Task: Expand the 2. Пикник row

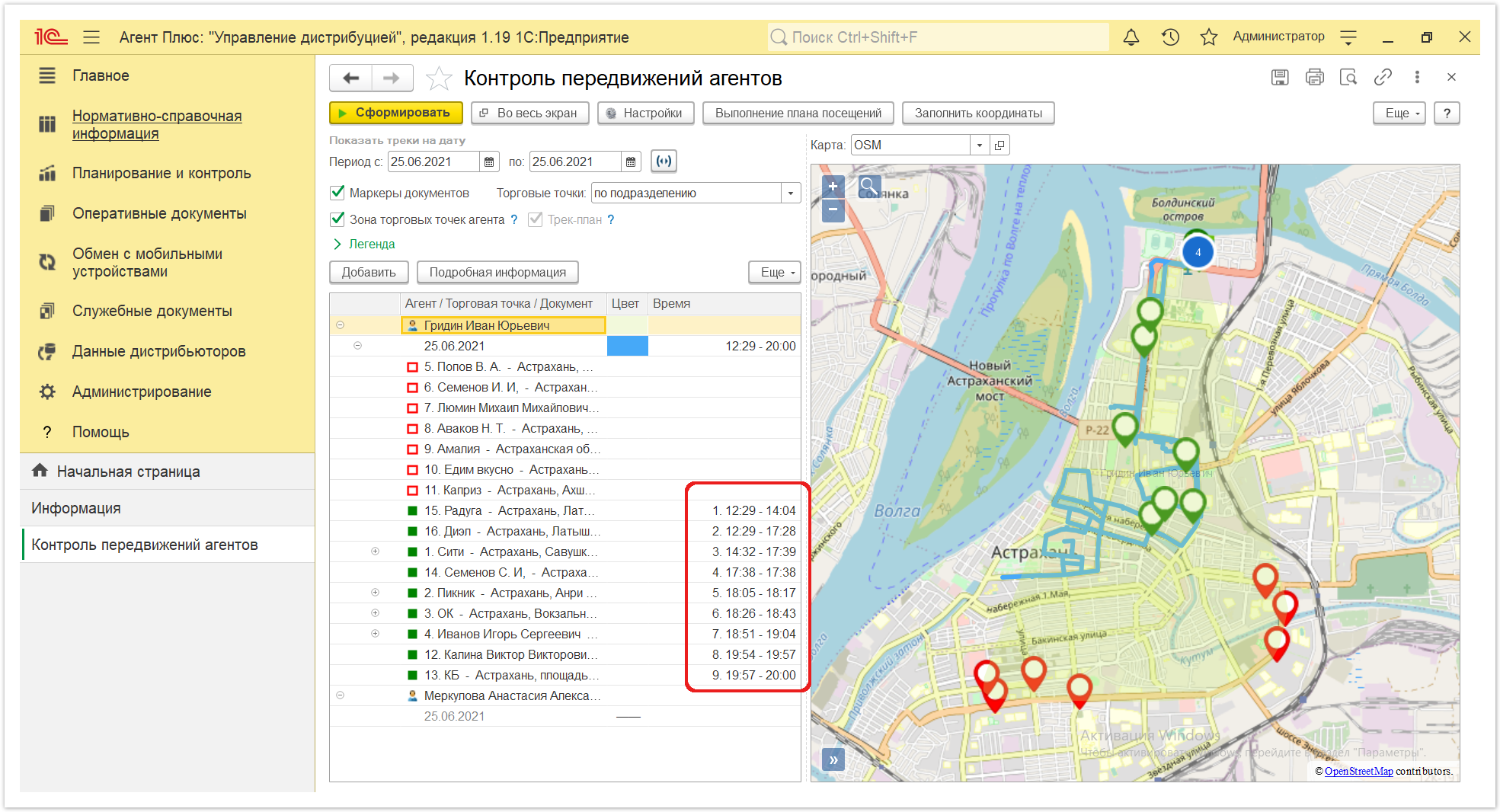Action: click(x=375, y=593)
